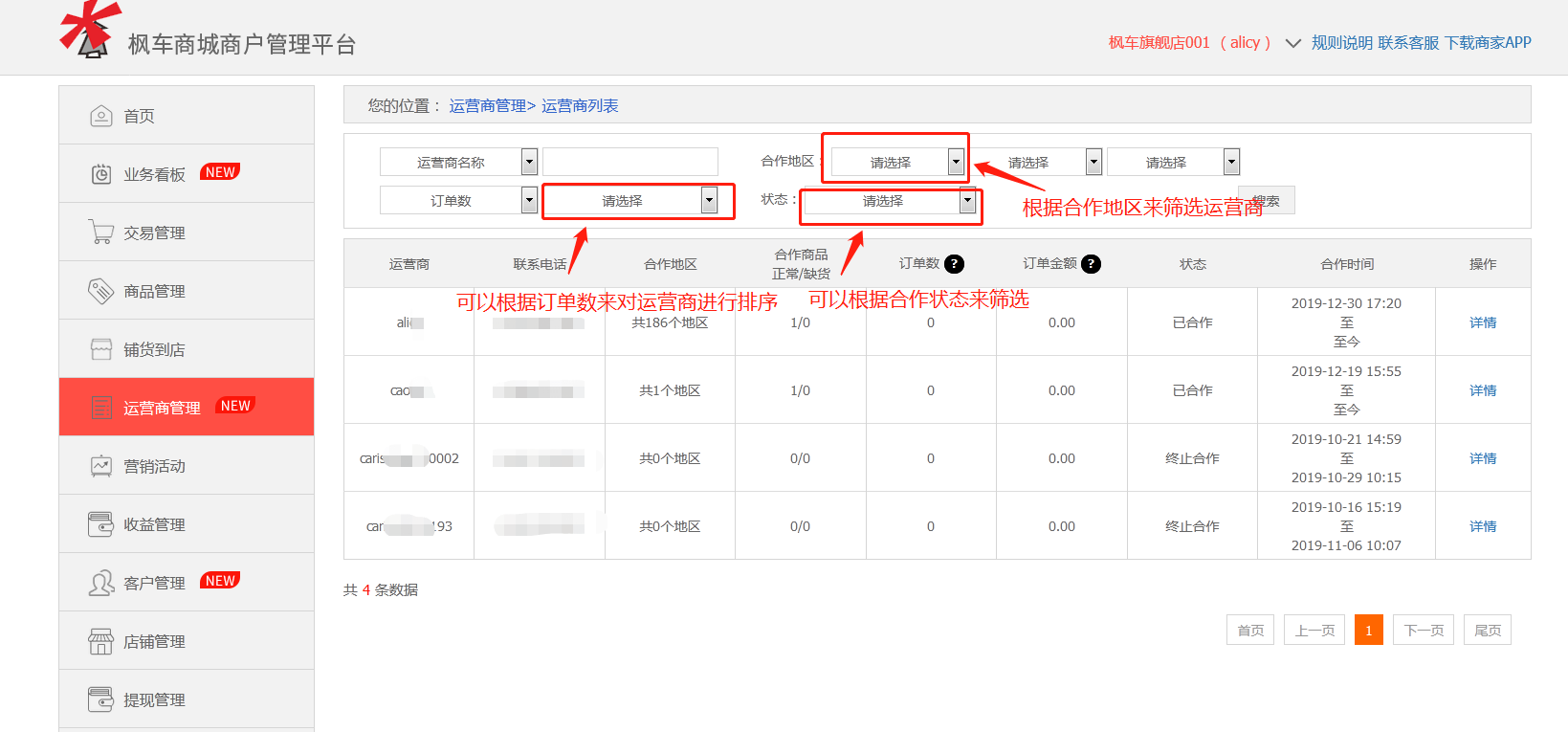Click the operator name text input

pos(630,162)
